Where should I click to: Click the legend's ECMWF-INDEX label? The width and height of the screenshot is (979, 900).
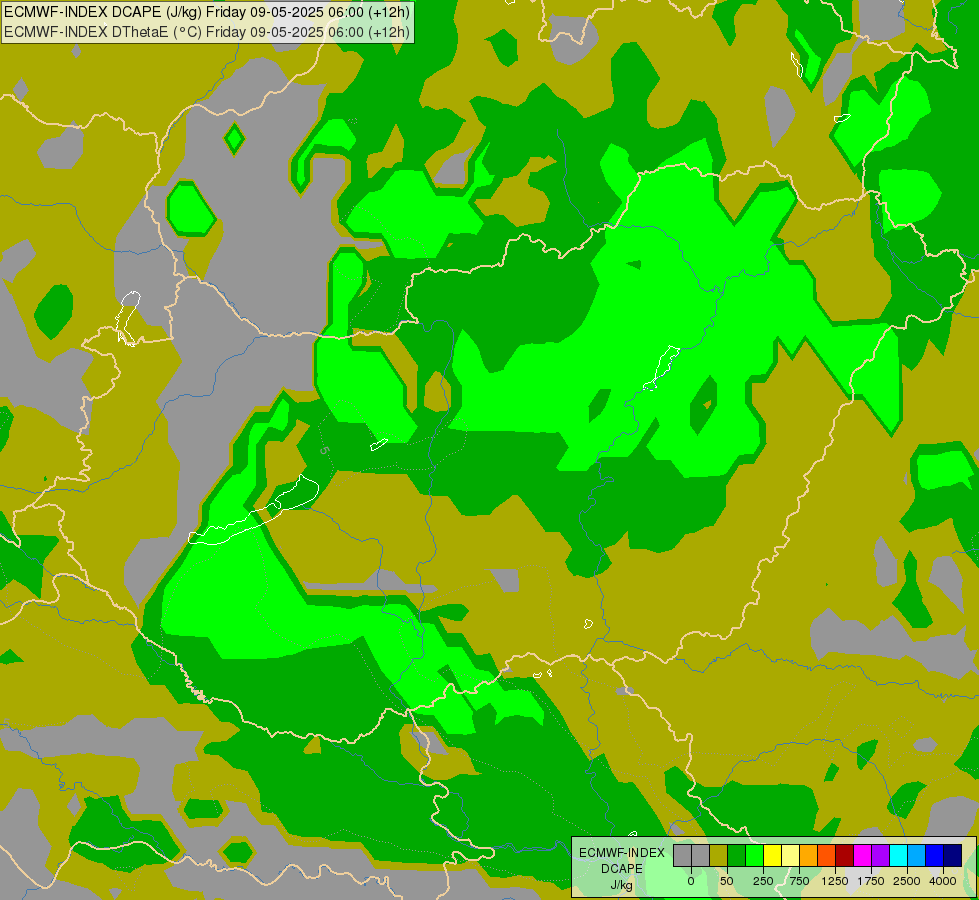click(x=621, y=853)
